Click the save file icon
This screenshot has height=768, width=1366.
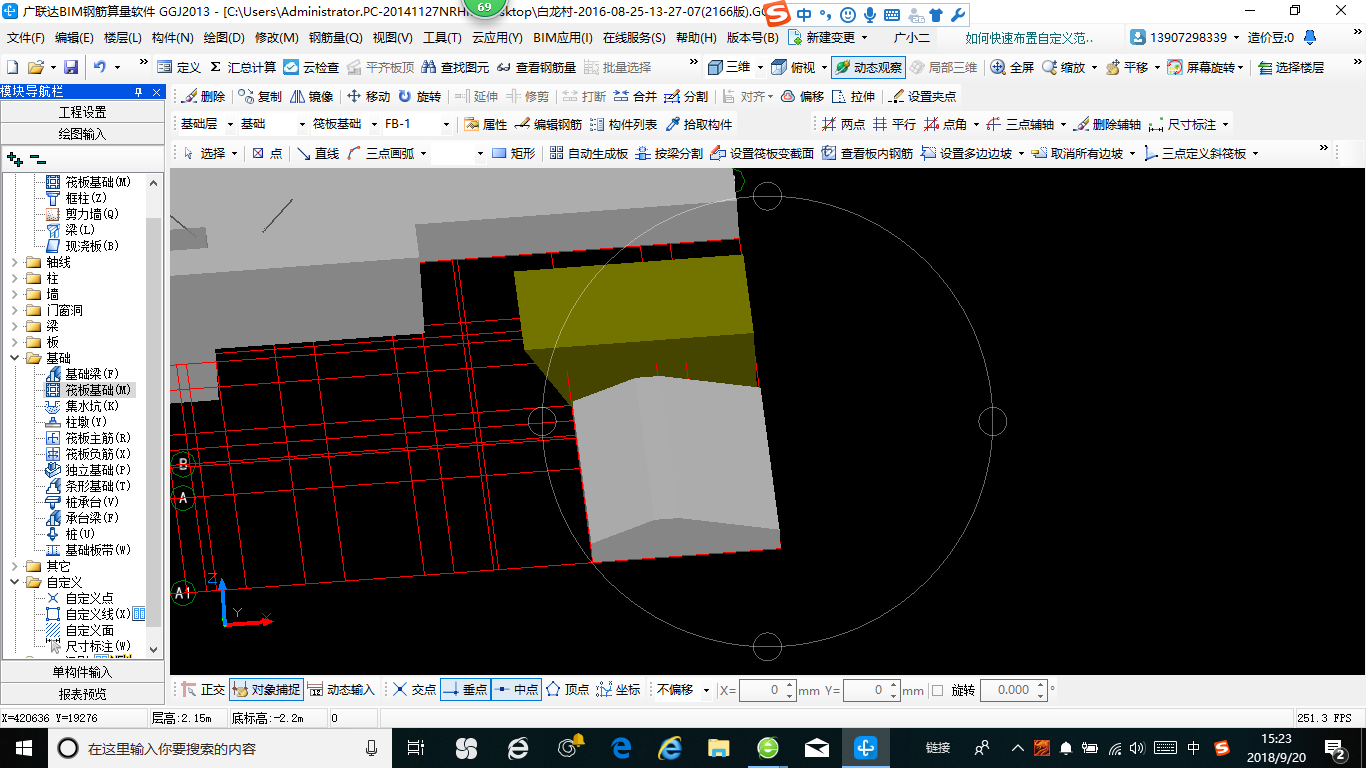71,67
